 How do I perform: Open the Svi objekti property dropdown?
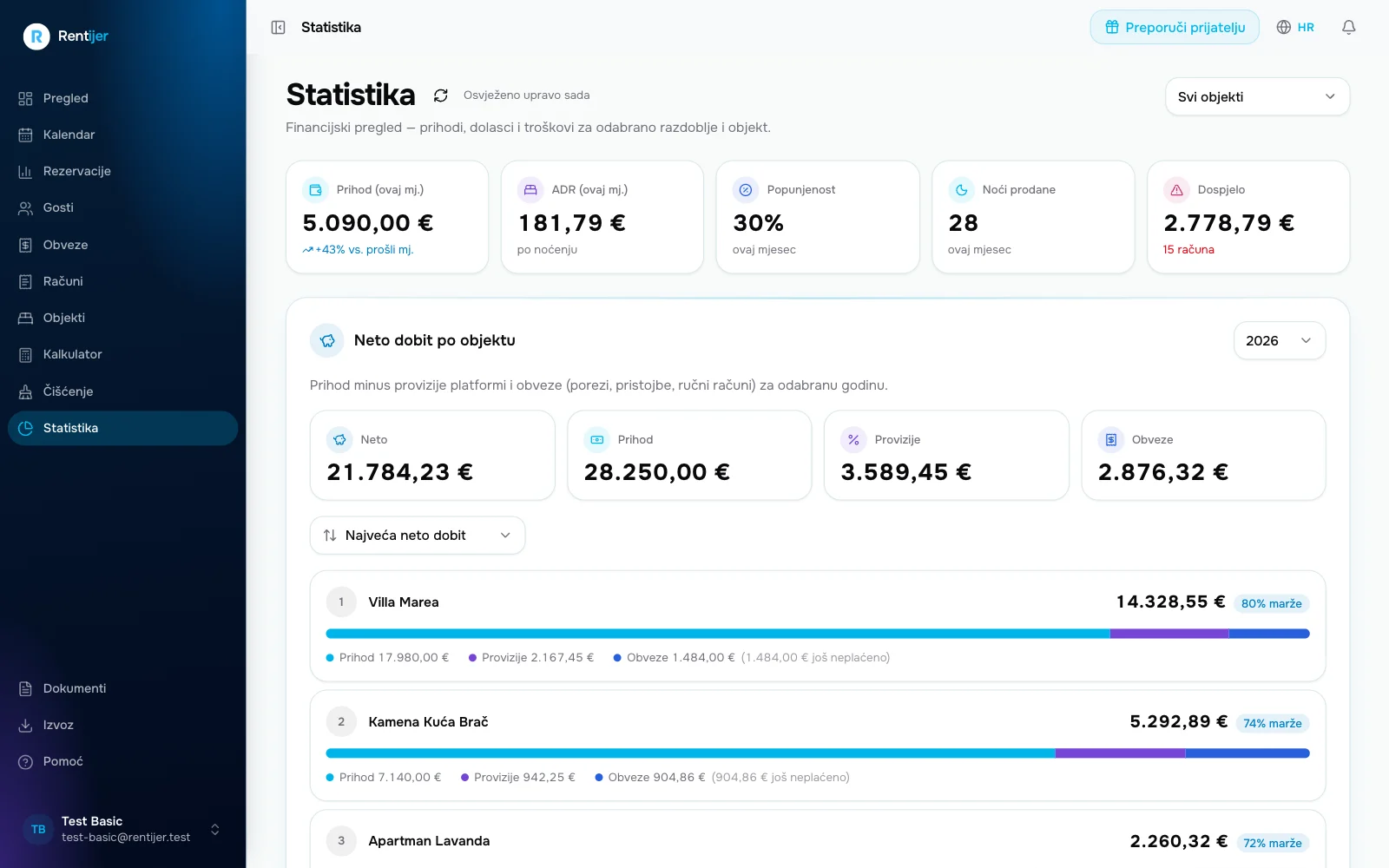pos(1257,96)
